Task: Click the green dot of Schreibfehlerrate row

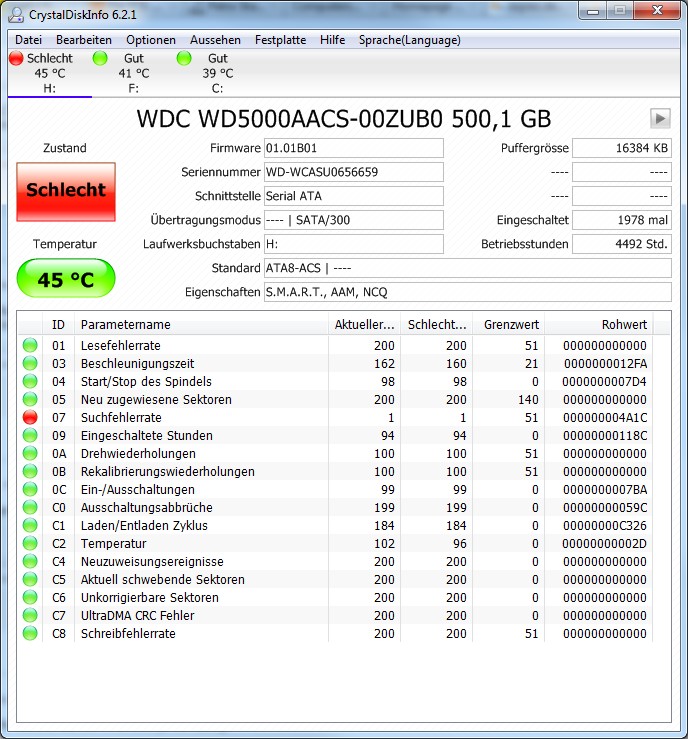Action: point(30,633)
